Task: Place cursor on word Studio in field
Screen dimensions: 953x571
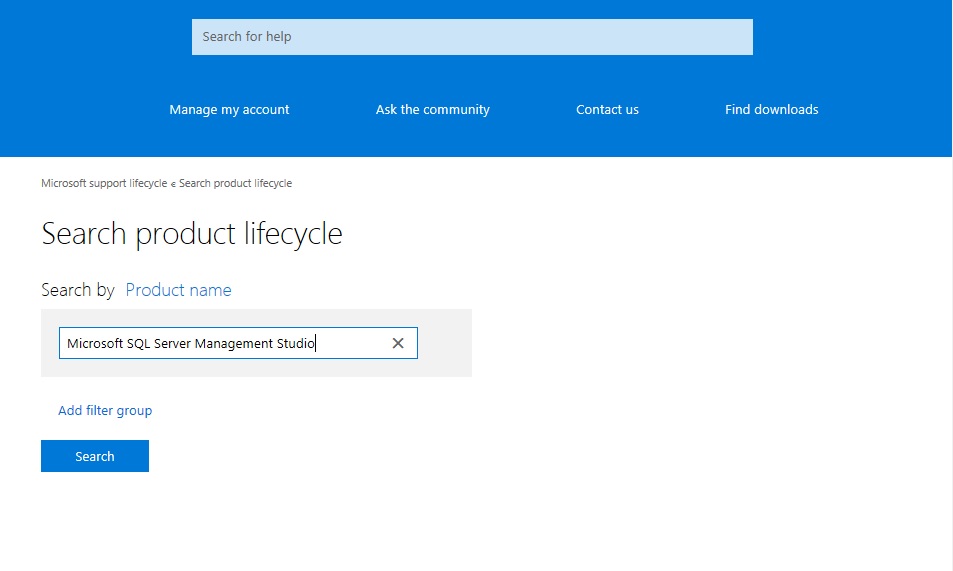Action: point(295,343)
